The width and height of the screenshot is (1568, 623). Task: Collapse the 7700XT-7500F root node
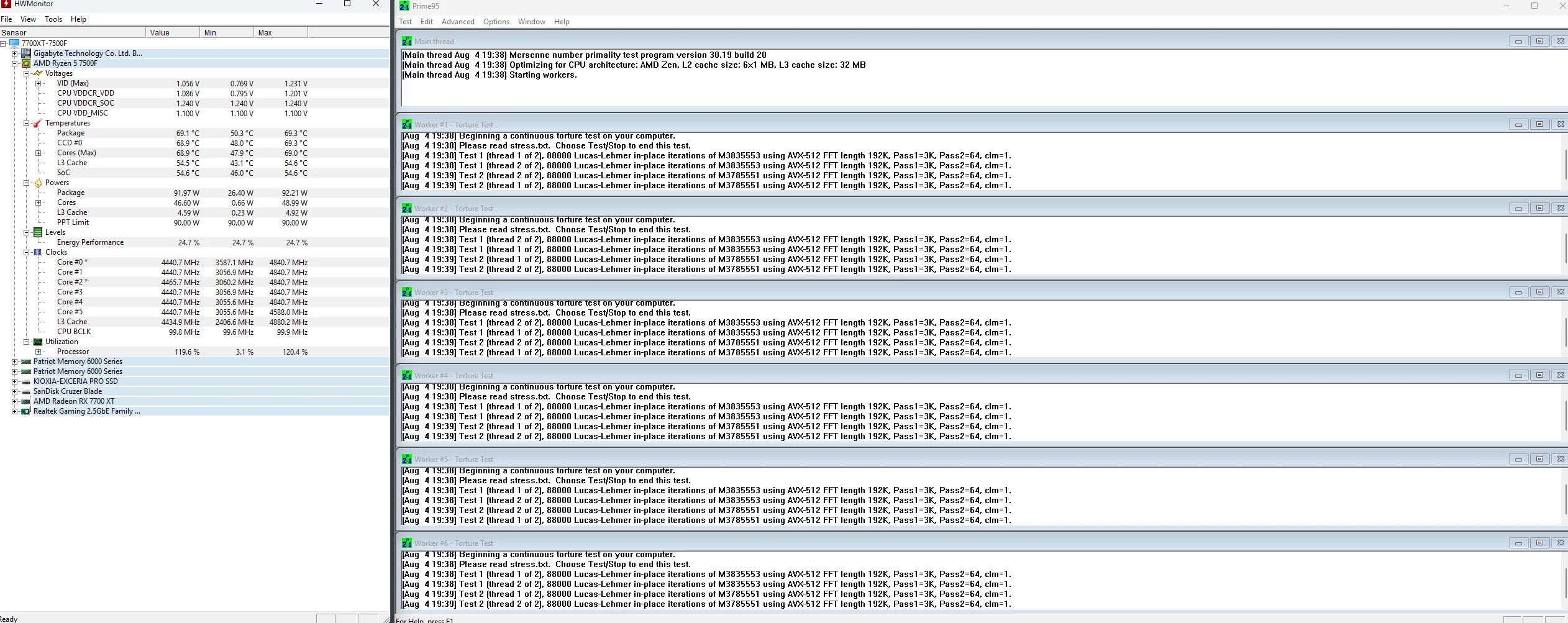coord(3,43)
